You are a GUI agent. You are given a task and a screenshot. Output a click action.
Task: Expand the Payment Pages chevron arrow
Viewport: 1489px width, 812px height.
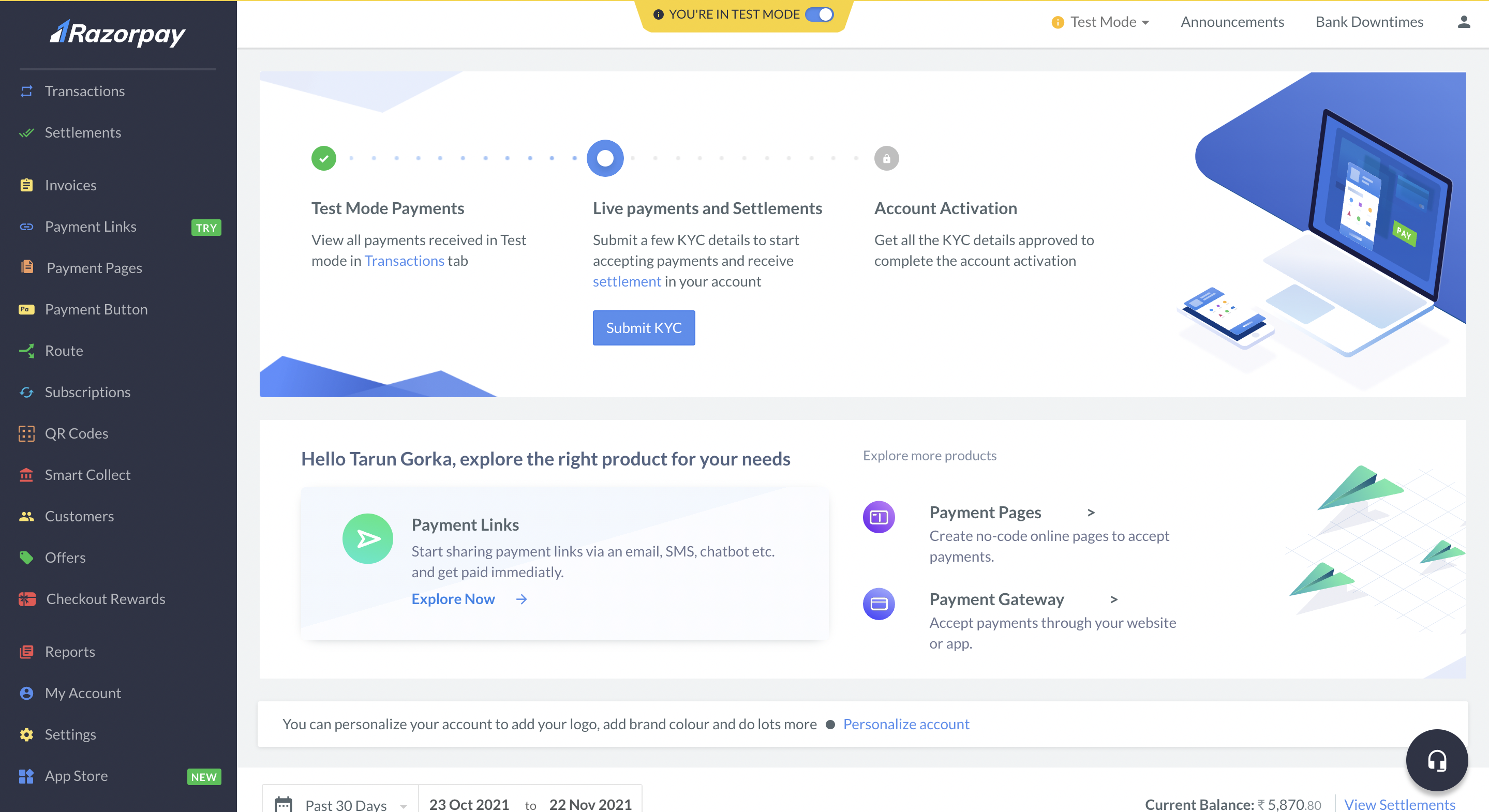[x=1091, y=513]
